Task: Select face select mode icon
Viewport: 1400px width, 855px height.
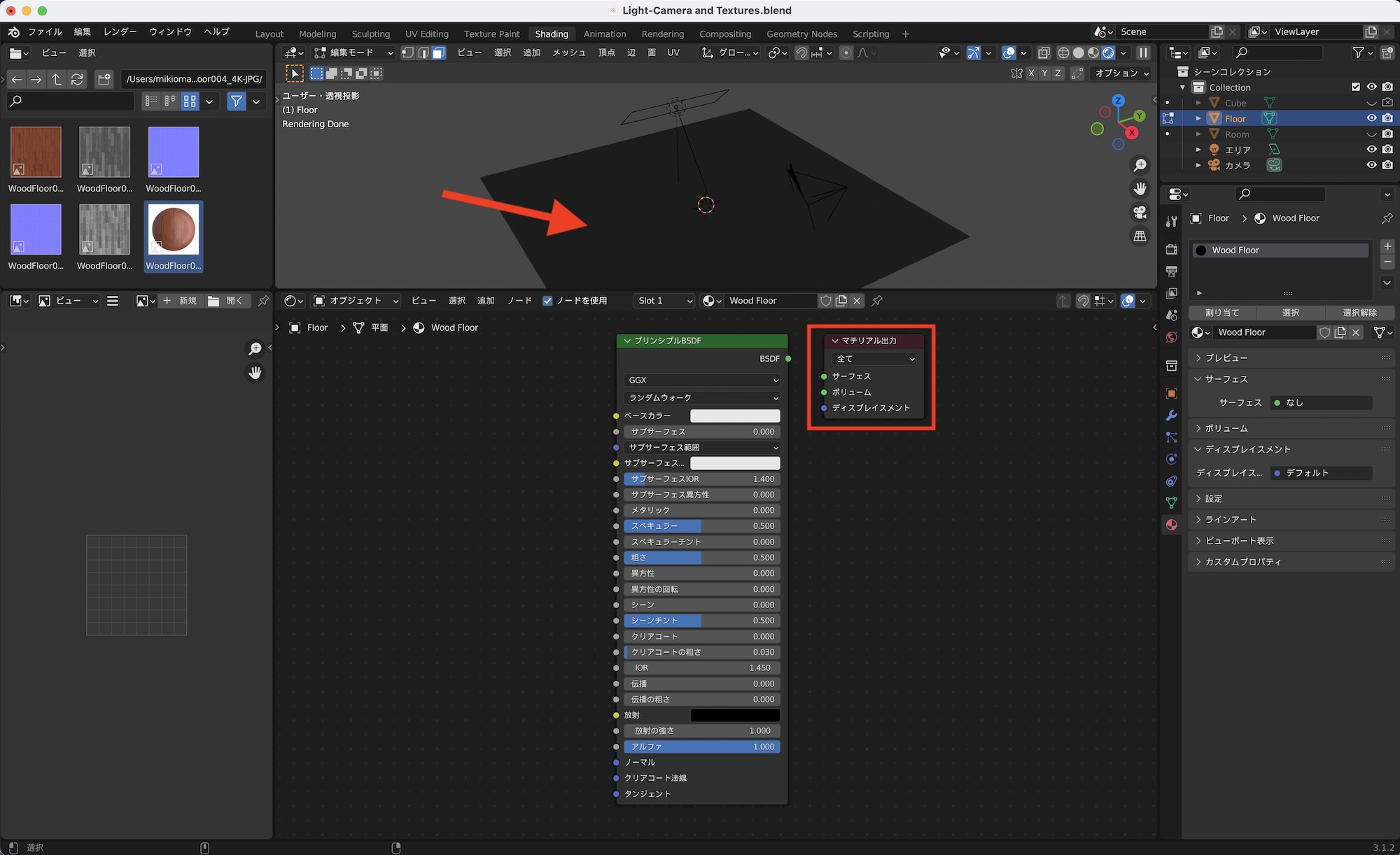Action: click(x=439, y=52)
